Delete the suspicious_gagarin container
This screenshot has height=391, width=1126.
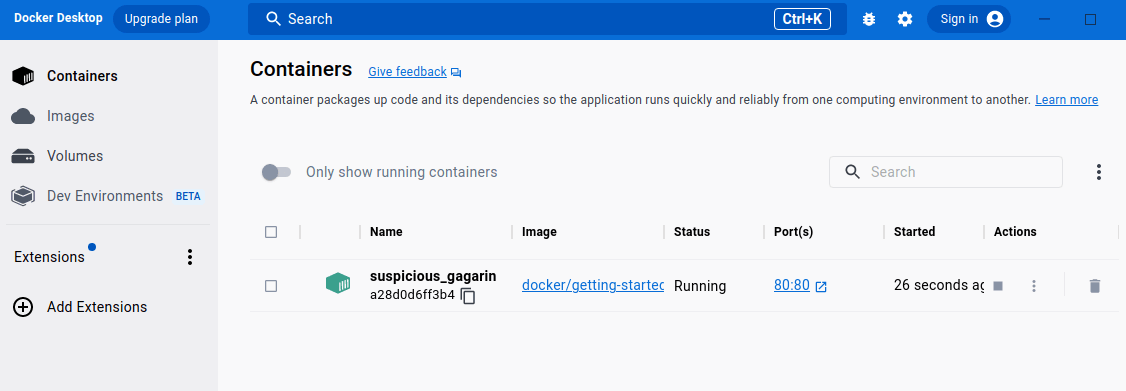tap(1094, 286)
